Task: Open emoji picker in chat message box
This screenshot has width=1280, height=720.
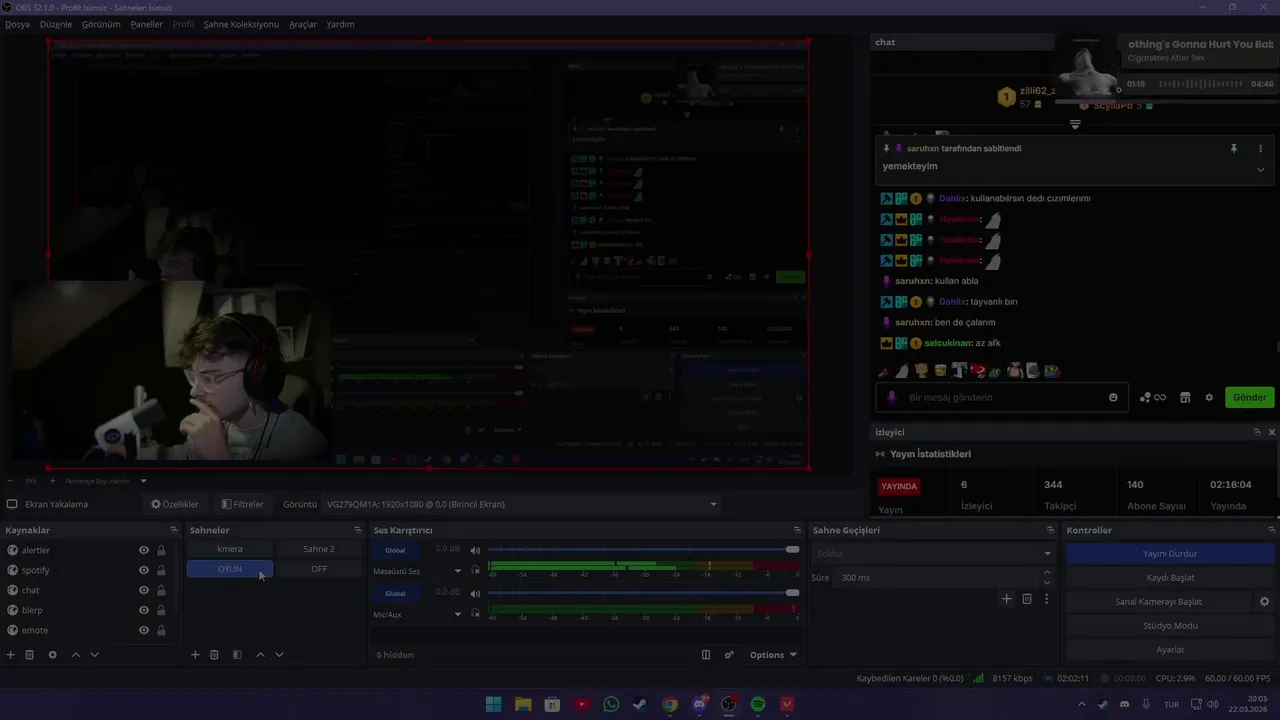Action: (1113, 397)
